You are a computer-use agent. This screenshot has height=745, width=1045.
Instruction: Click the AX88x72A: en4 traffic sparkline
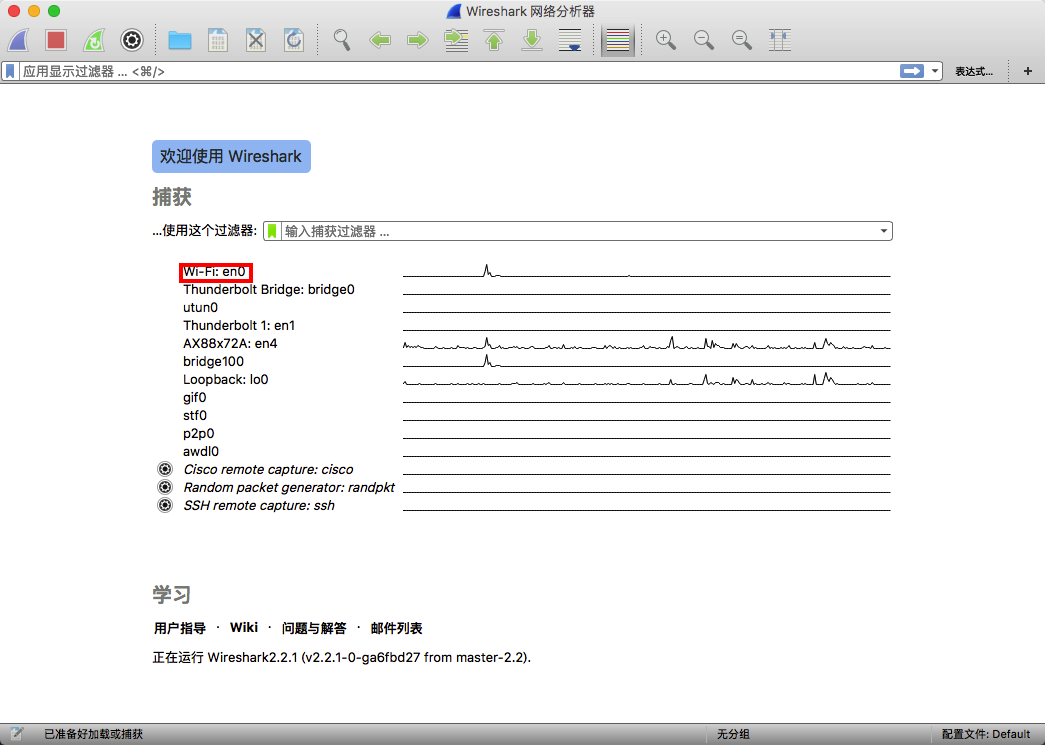point(646,343)
